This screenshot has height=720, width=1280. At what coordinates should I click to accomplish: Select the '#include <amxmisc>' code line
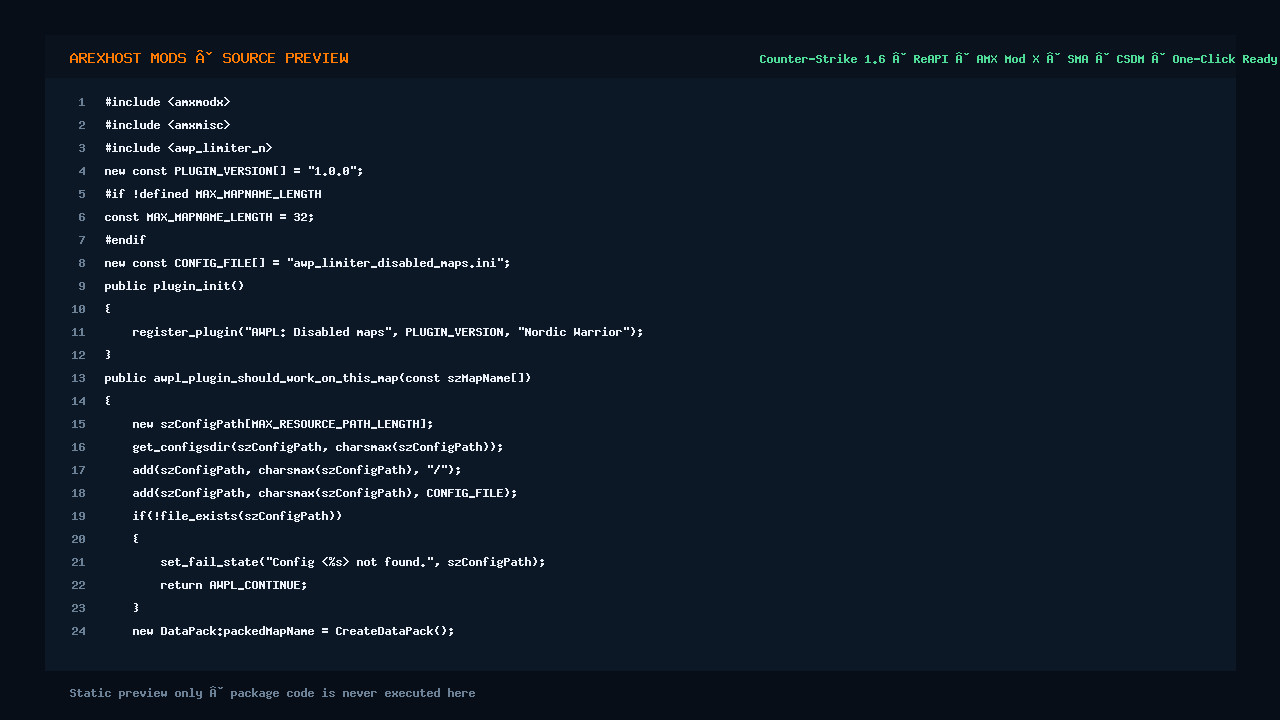(x=168, y=125)
